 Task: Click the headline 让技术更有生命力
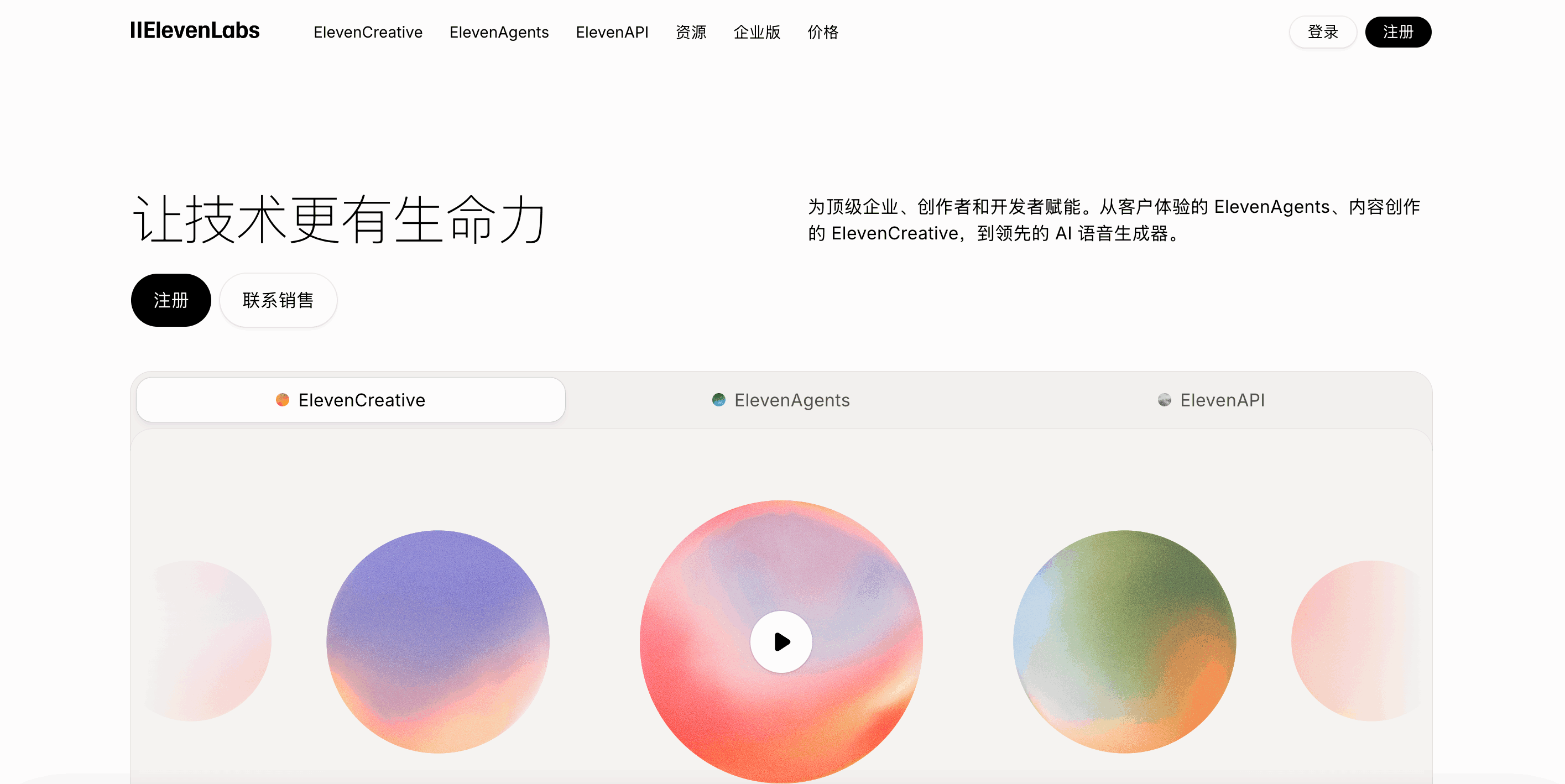point(339,219)
